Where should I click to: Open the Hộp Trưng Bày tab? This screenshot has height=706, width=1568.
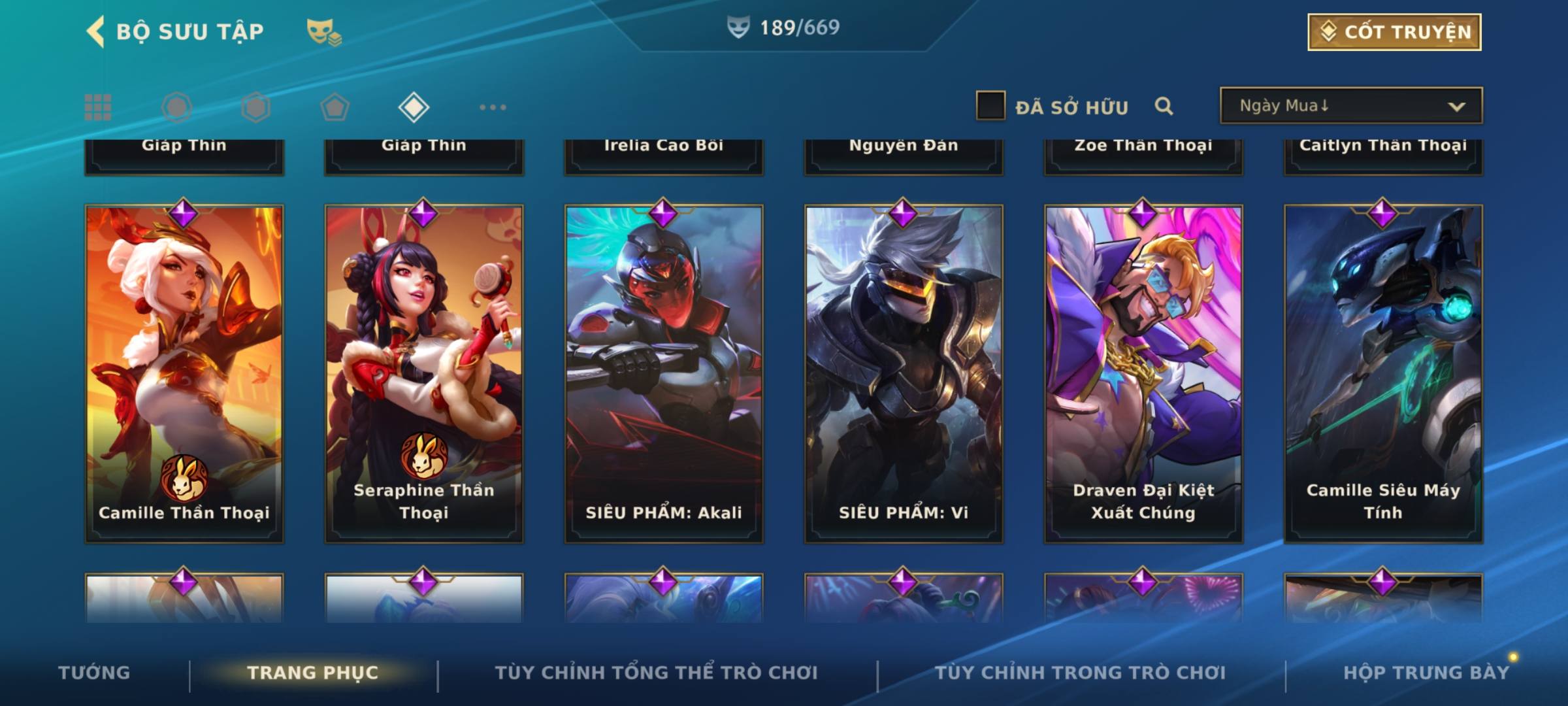(1426, 673)
